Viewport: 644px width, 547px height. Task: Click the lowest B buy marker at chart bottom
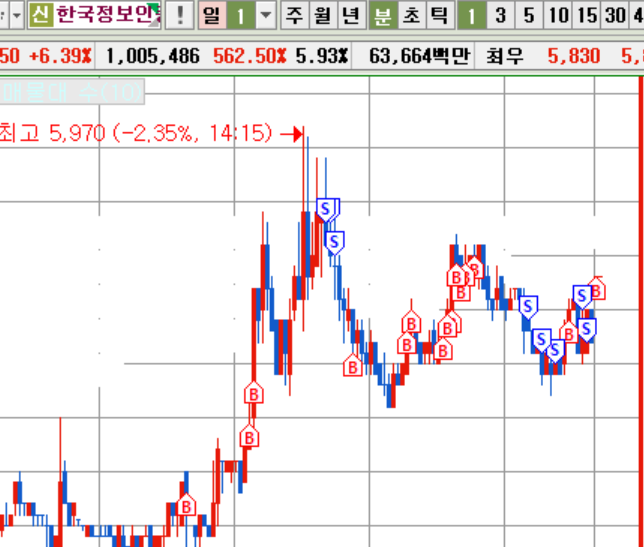187,506
